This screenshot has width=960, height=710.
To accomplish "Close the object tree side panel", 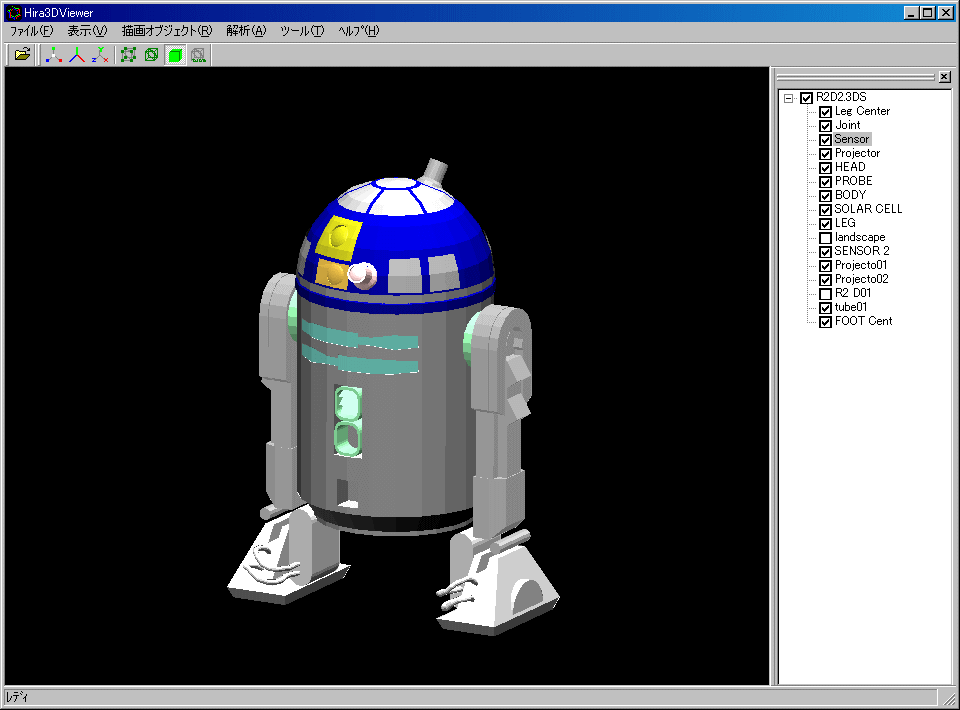I will pos(945,77).
